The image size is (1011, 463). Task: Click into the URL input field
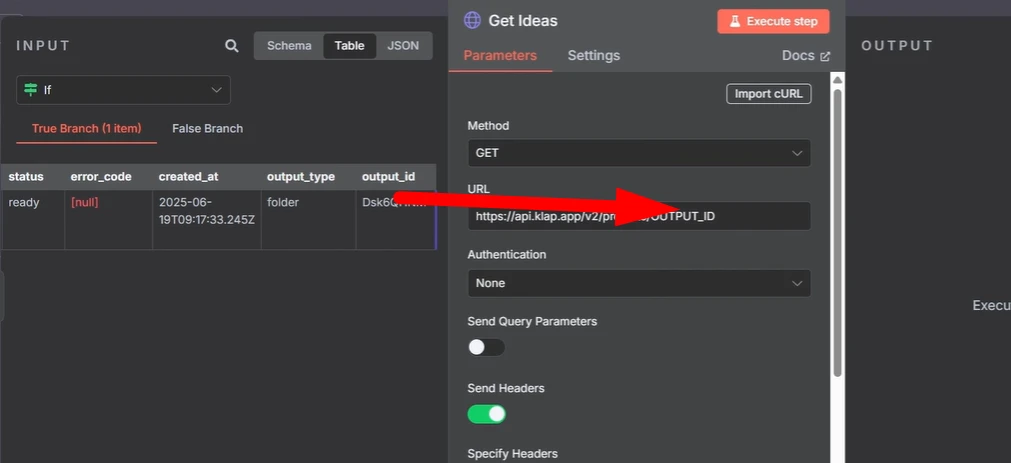tap(639, 216)
